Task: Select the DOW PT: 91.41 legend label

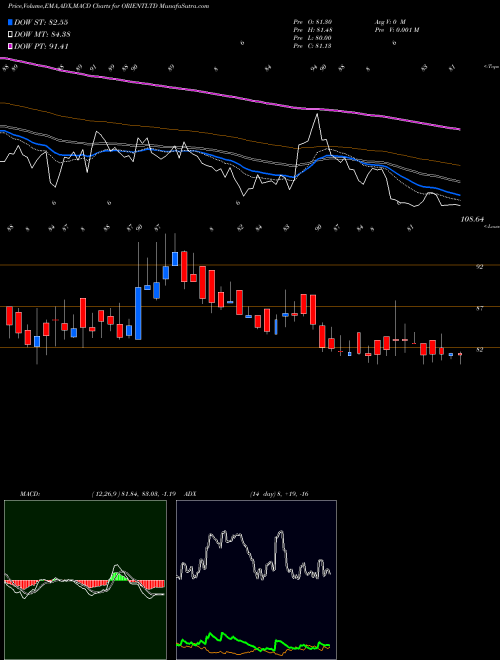Action: (x=41, y=46)
